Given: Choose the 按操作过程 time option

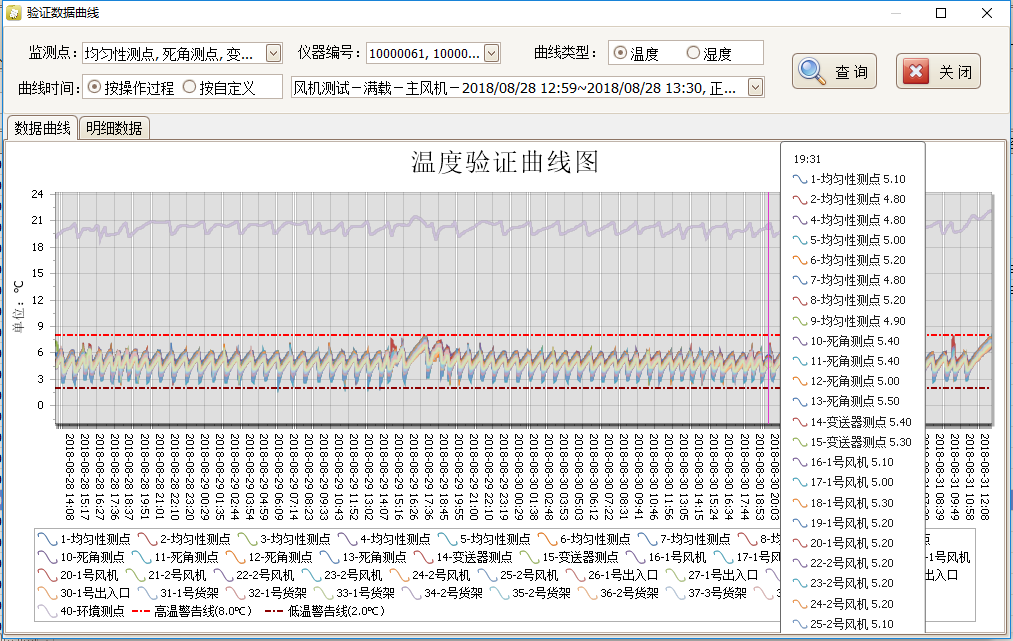Looking at the screenshot, I should click(94, 87).
